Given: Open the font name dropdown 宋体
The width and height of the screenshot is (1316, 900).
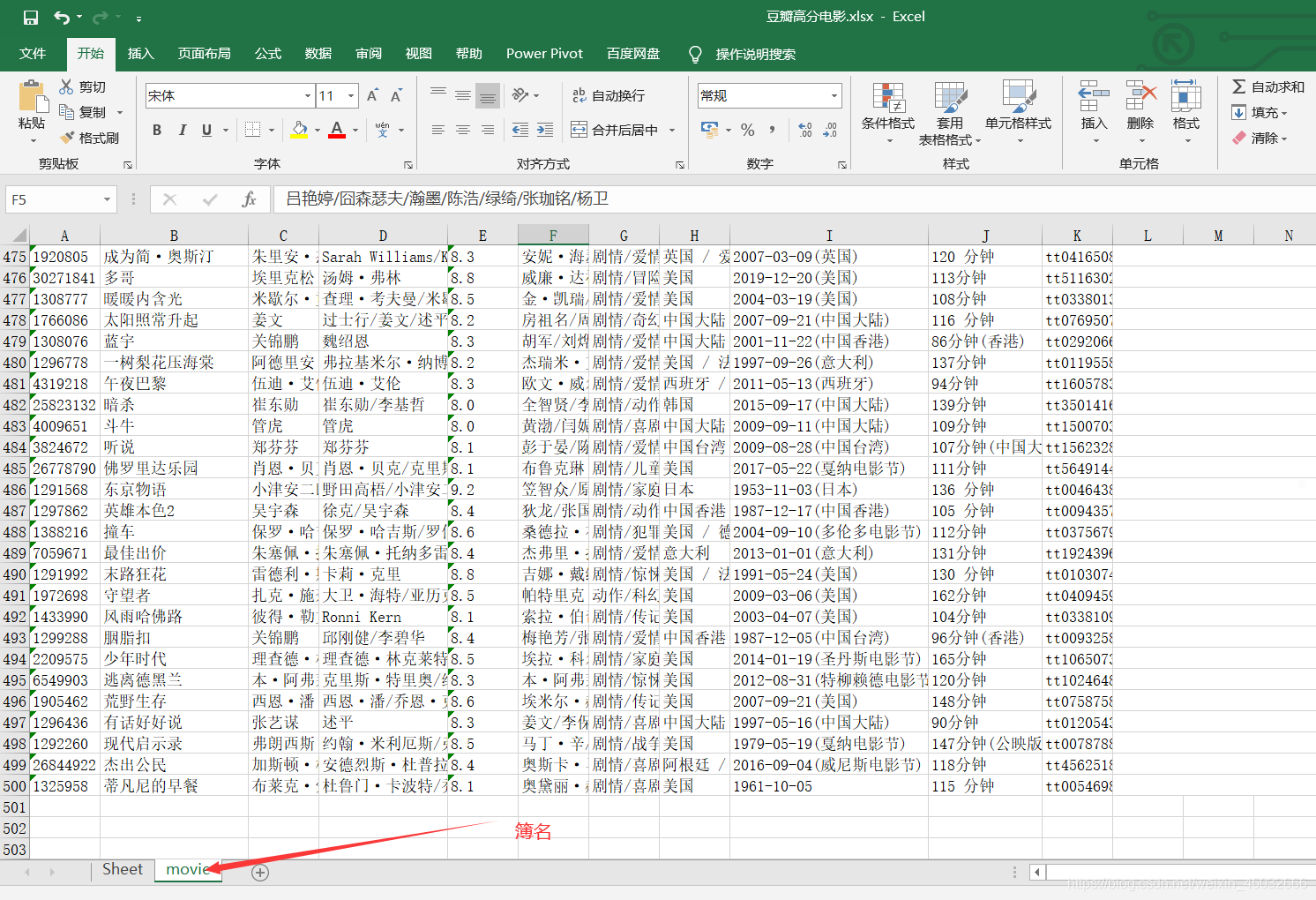Looking at the screenshot, I should click(308, 95).
